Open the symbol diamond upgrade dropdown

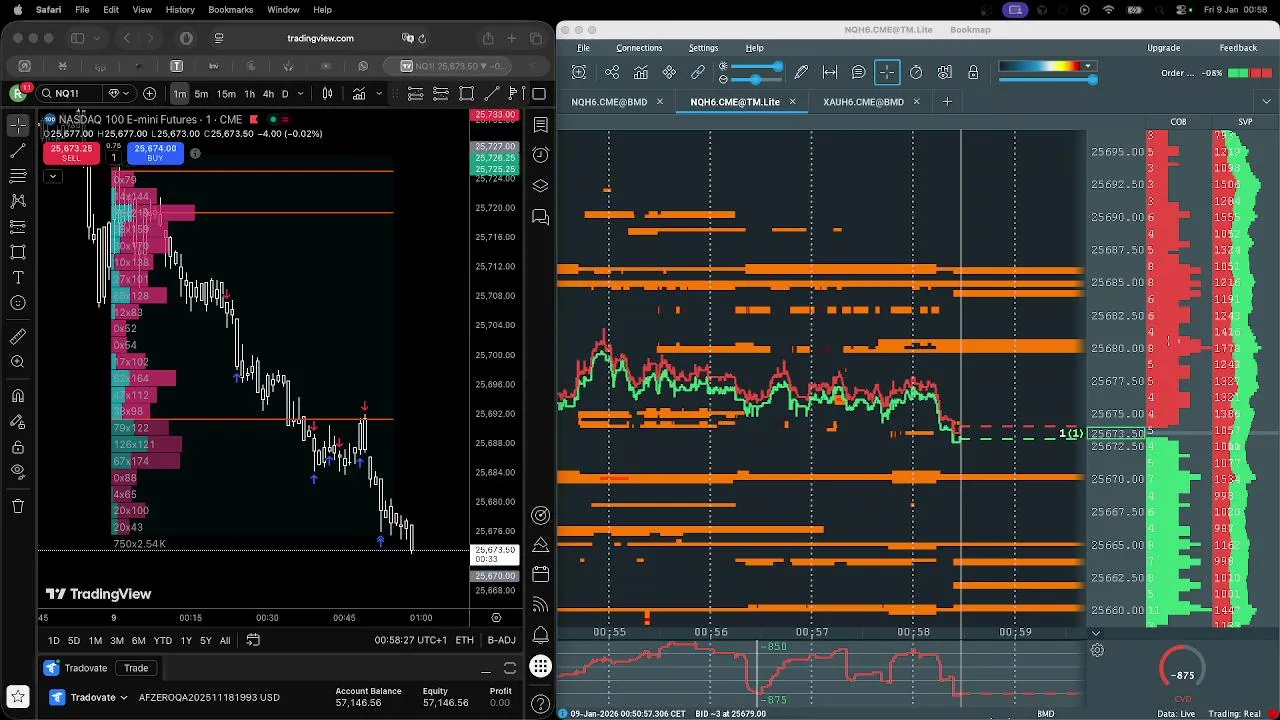[x=118, y=94]
